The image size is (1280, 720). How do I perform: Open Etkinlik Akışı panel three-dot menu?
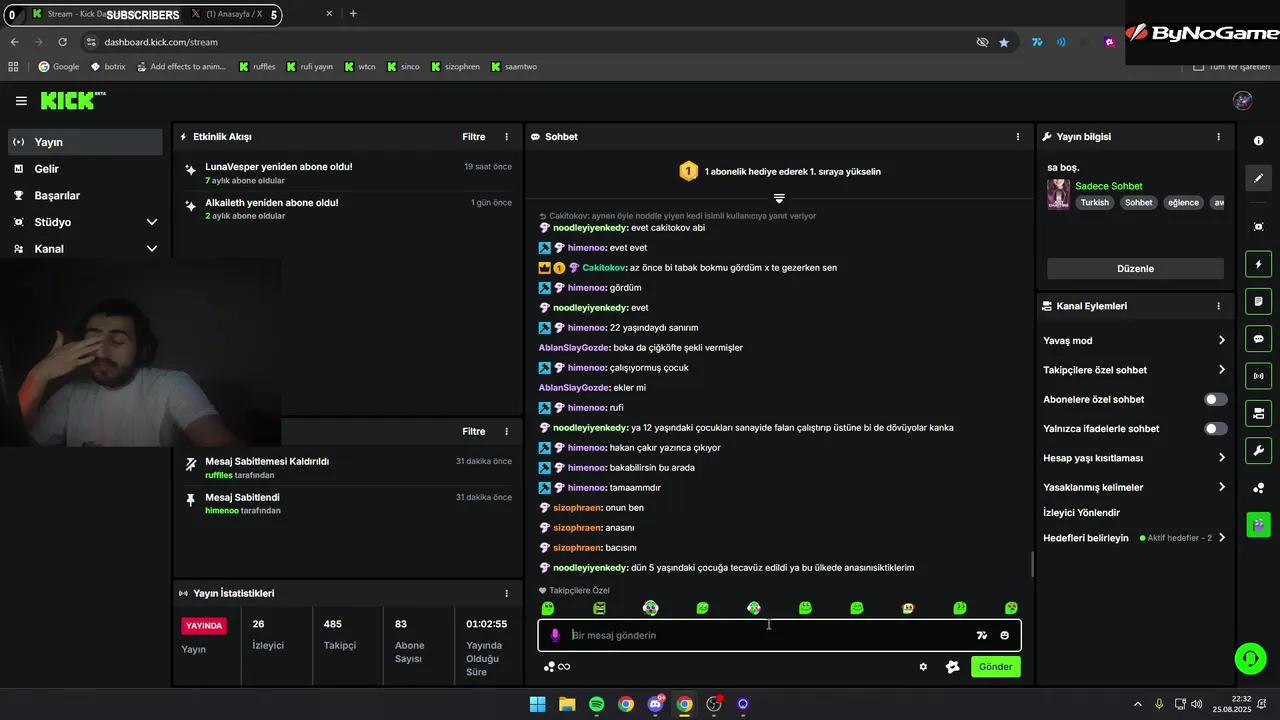click(506, 137)
